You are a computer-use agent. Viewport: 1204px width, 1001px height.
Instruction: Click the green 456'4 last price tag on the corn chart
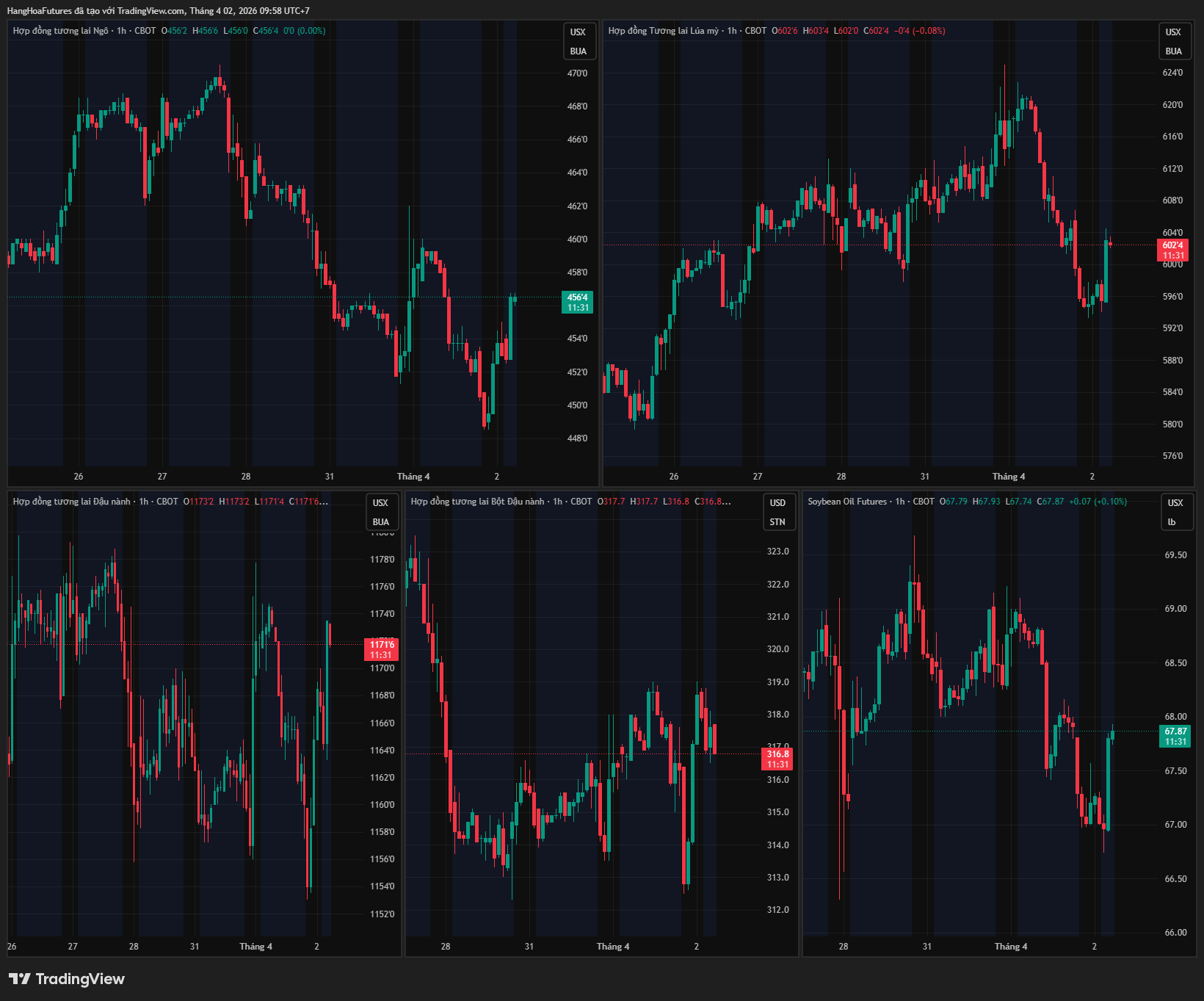pyautogui.click(x=578, y=303)
